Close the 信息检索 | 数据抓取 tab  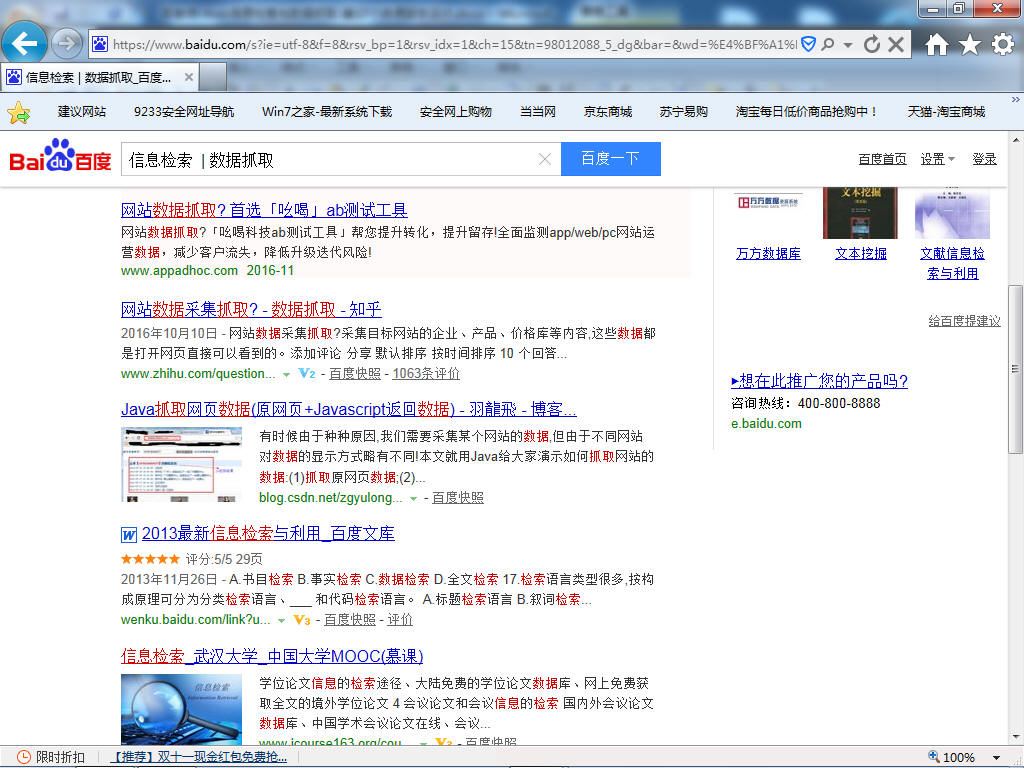click(188, 77)
